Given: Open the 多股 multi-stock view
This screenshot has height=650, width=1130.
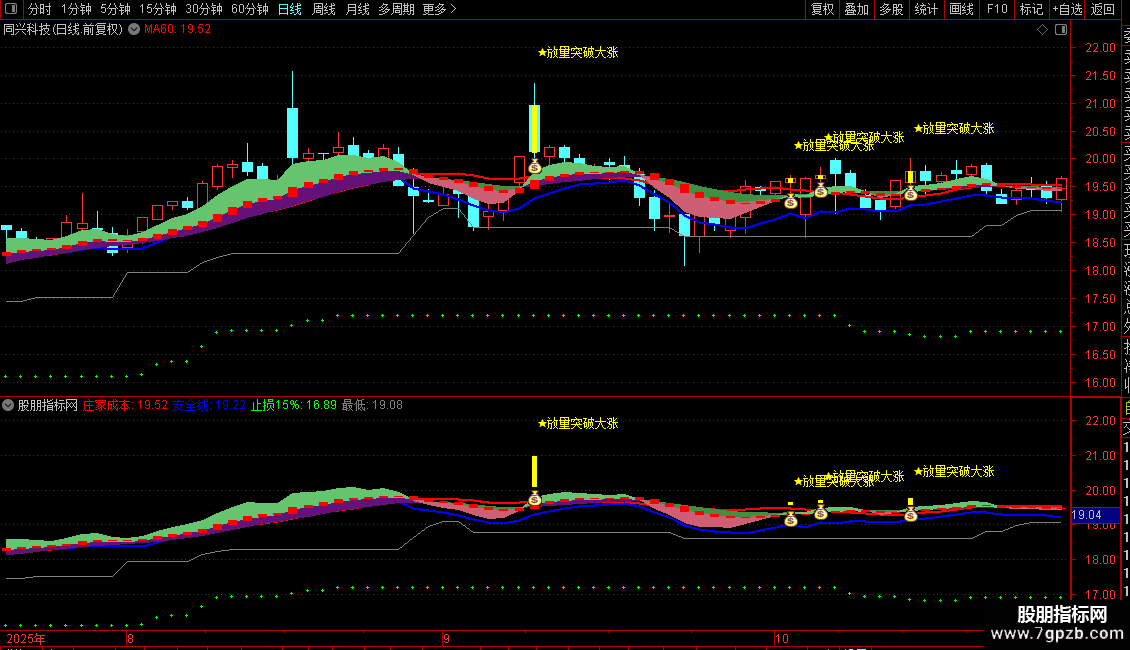Looking at the screenshot, I should pyautogui.click(x=891, y=9).
